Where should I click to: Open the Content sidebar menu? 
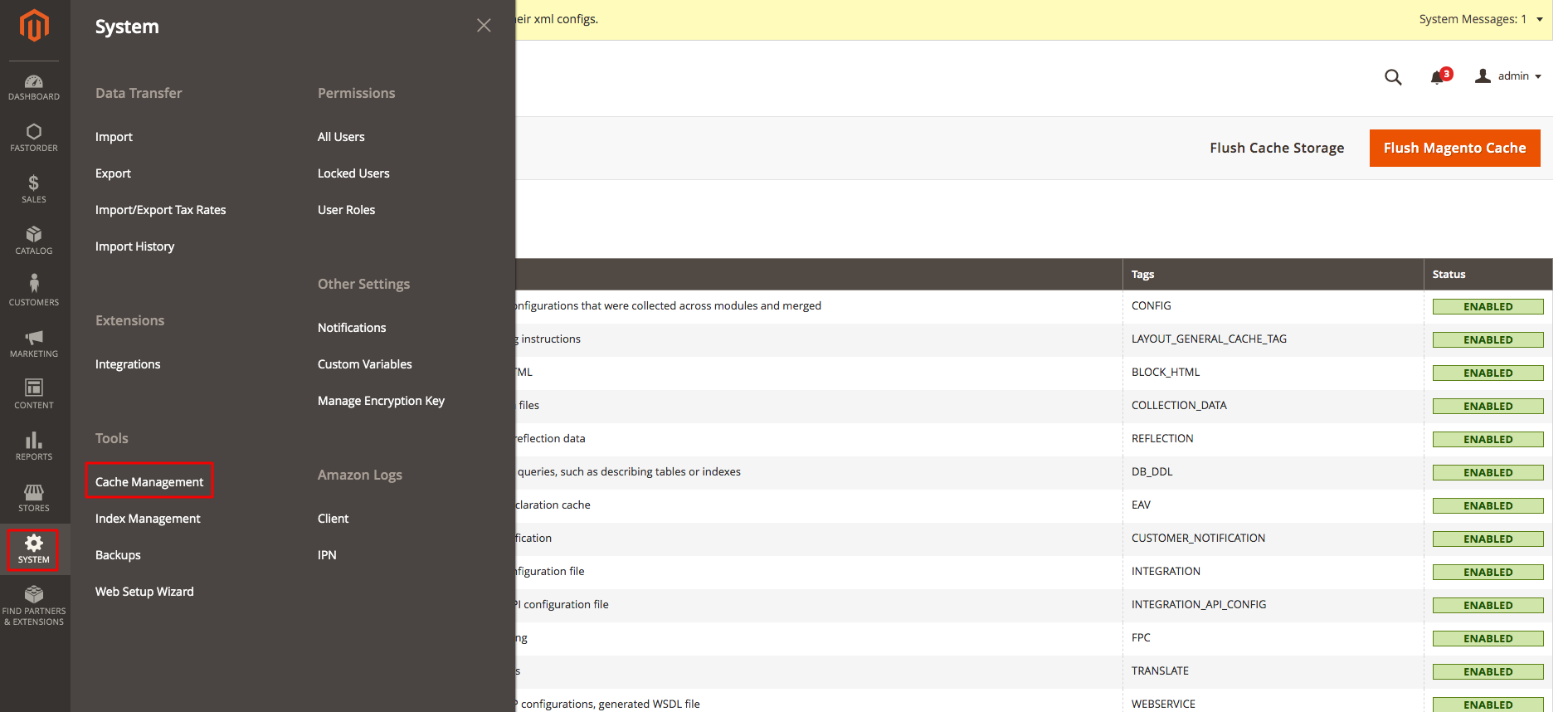pyautogui.click(x=34, y=395)
